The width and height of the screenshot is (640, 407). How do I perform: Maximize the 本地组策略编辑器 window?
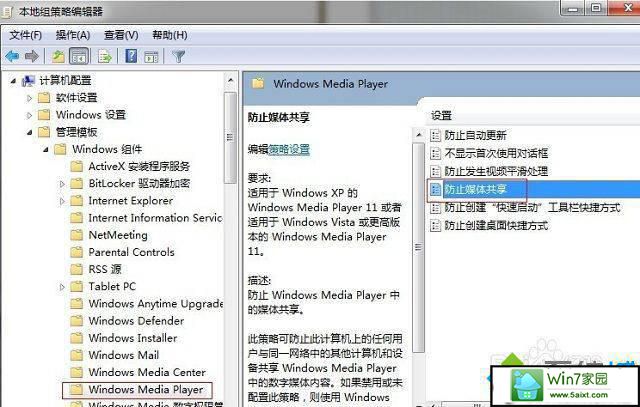pyautogui.click(x=596, y=7)
